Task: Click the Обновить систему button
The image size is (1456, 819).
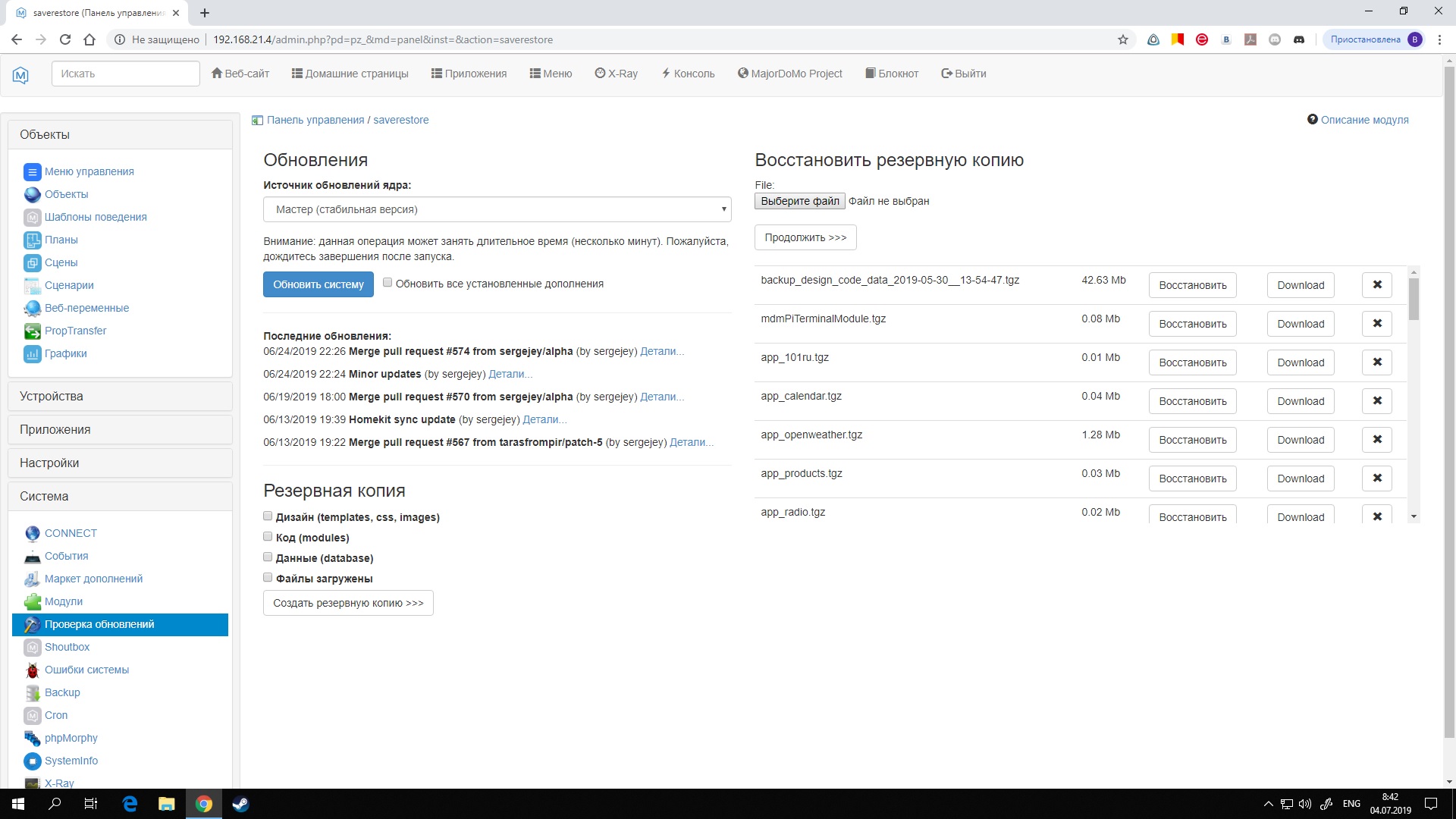Action: click(x=318, y=284)
